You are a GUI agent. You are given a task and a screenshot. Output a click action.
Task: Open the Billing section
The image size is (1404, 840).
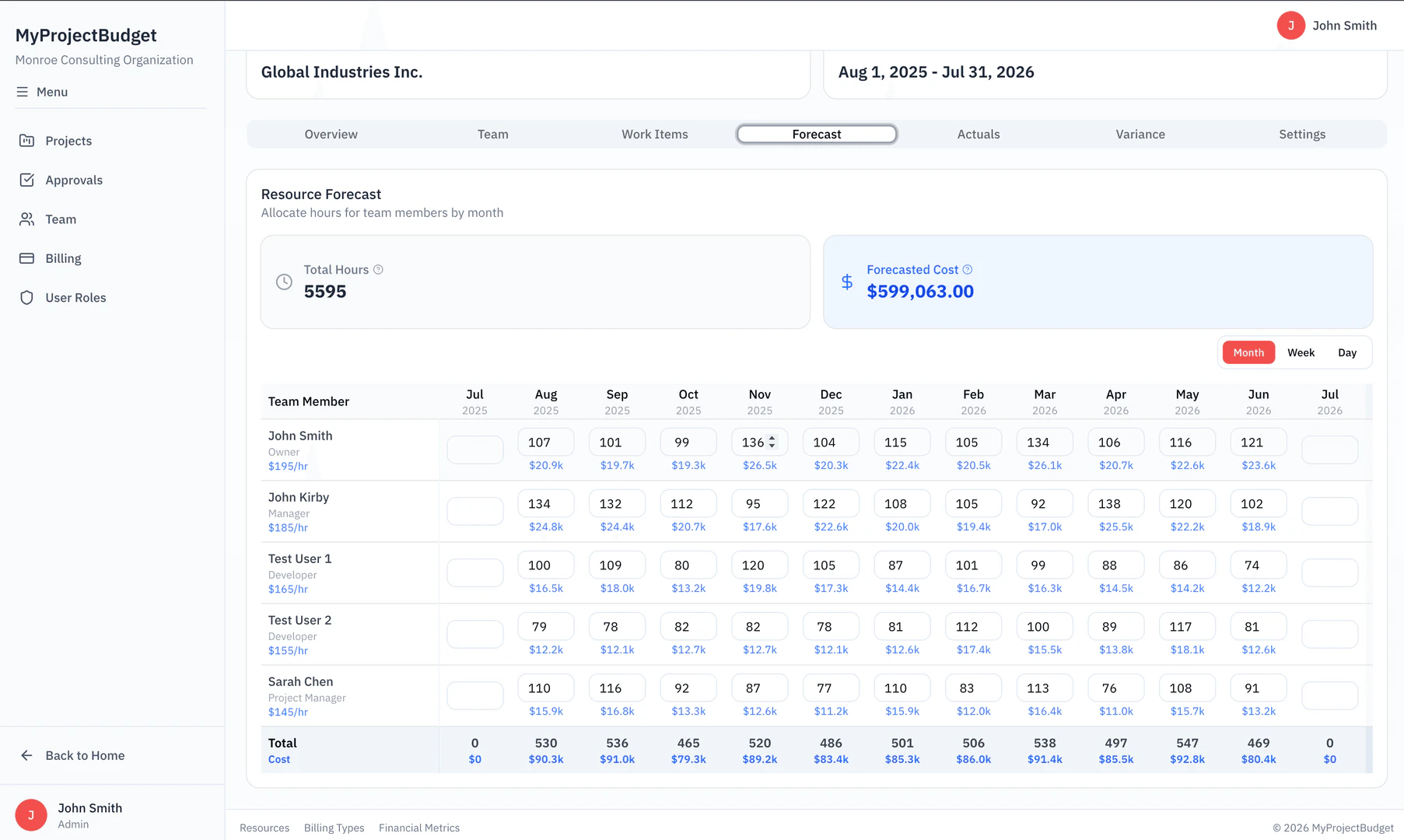[62, 258]
